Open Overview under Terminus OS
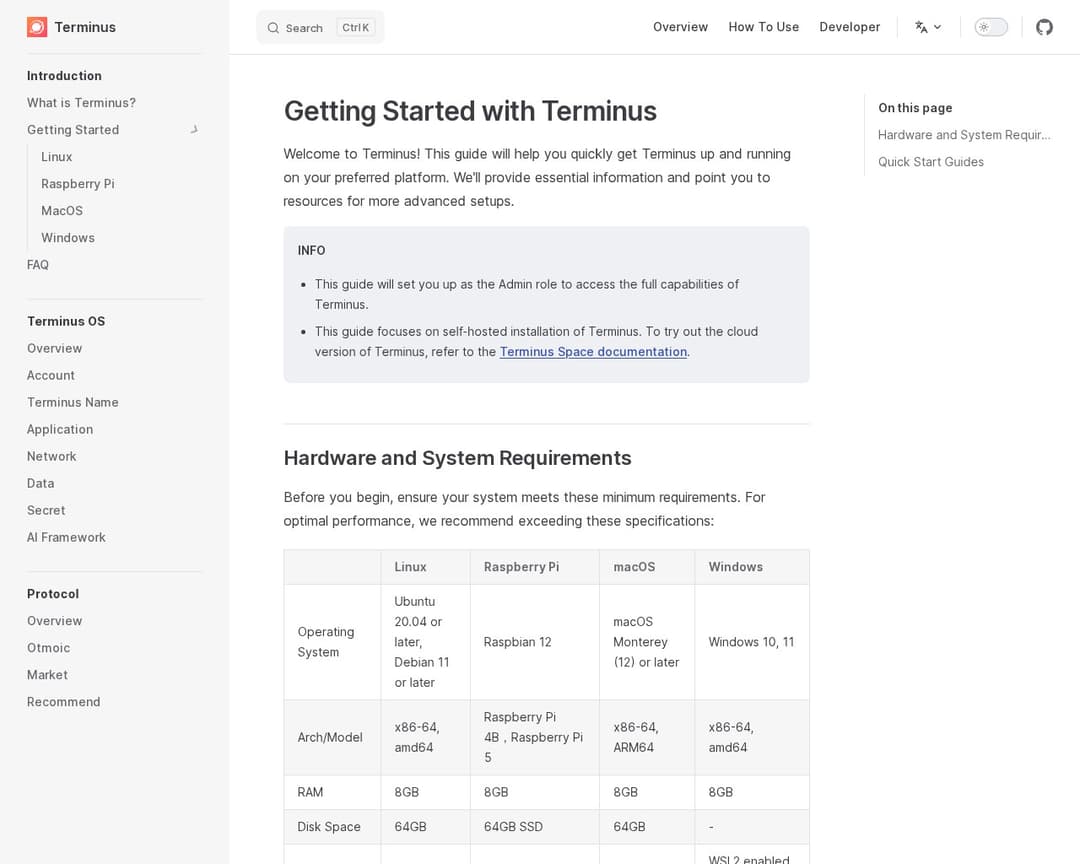 [54, 349]
